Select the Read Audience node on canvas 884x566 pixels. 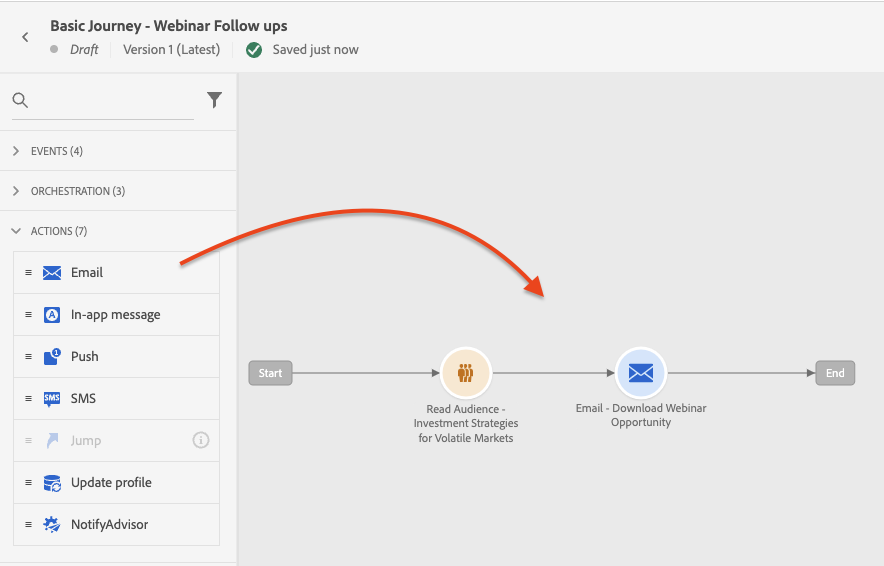(466, 373)
